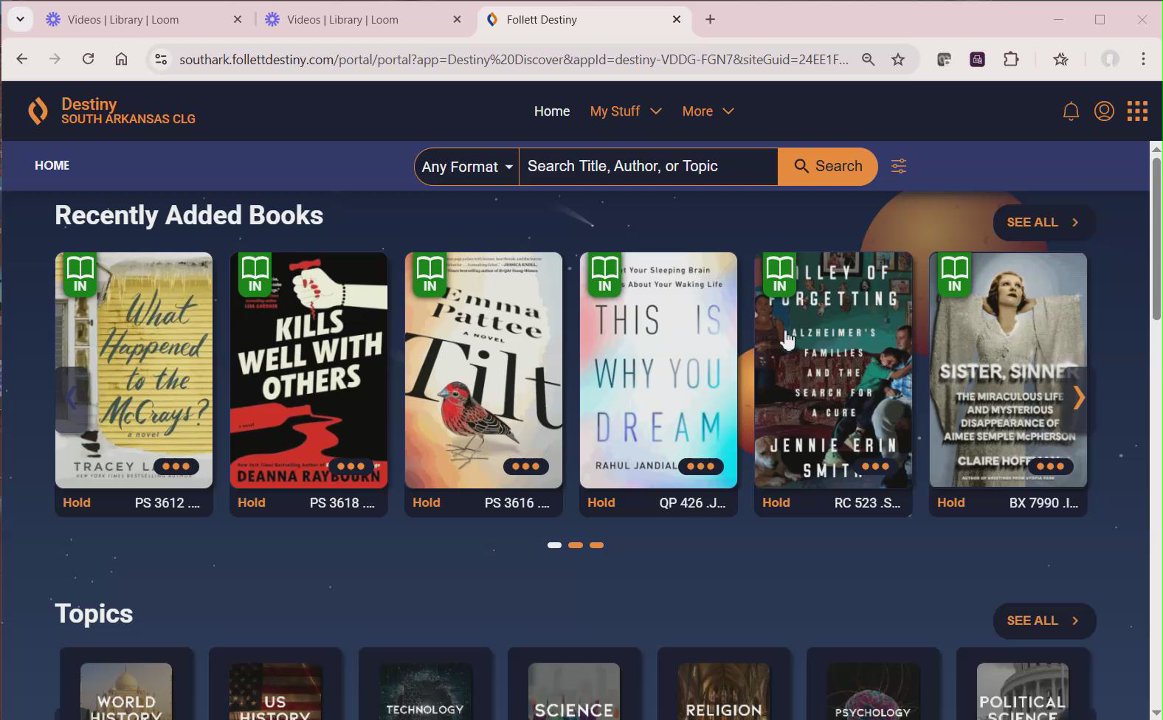
Task: Click IN availability badge on Sister, Sinner
Action: click(x=955, y=274)
